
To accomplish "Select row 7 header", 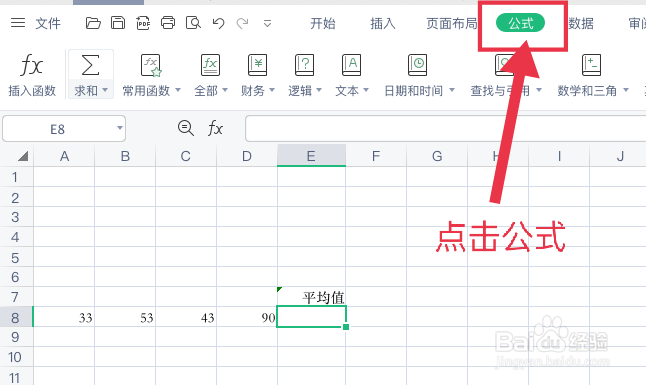I will [16, 297].
